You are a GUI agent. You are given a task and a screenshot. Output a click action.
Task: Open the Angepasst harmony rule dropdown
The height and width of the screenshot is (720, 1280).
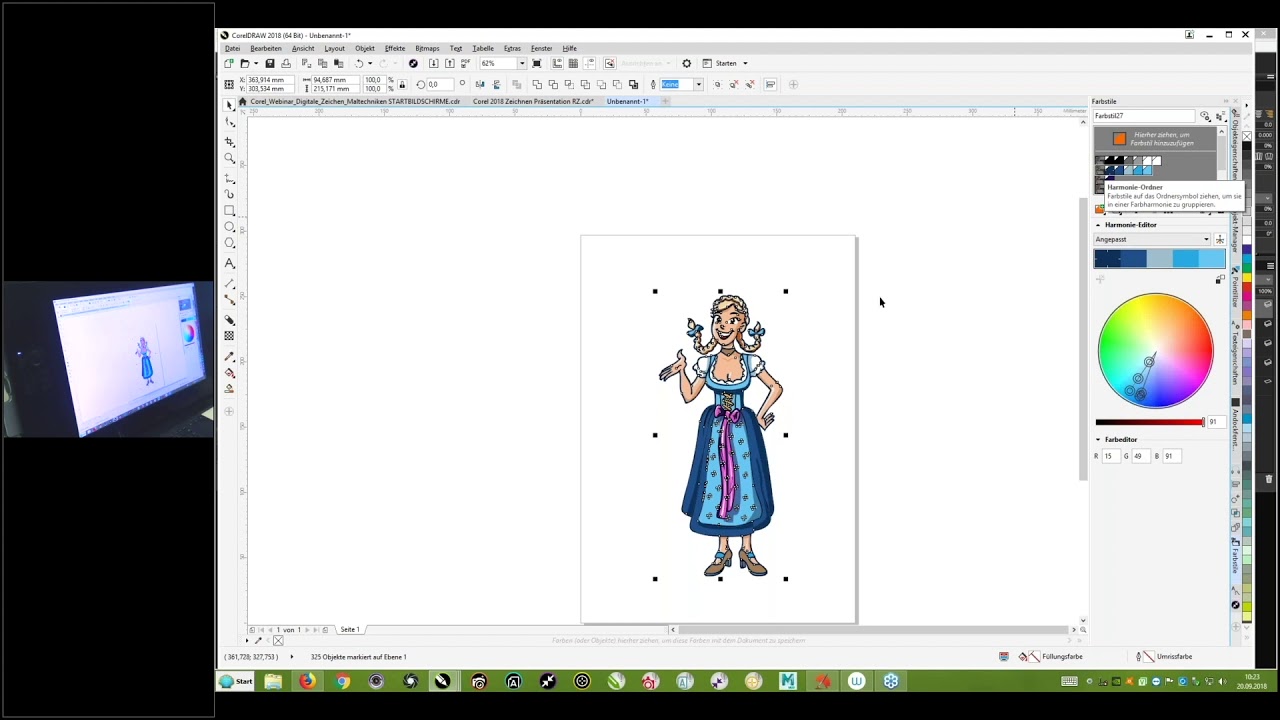pos(1153,239)
